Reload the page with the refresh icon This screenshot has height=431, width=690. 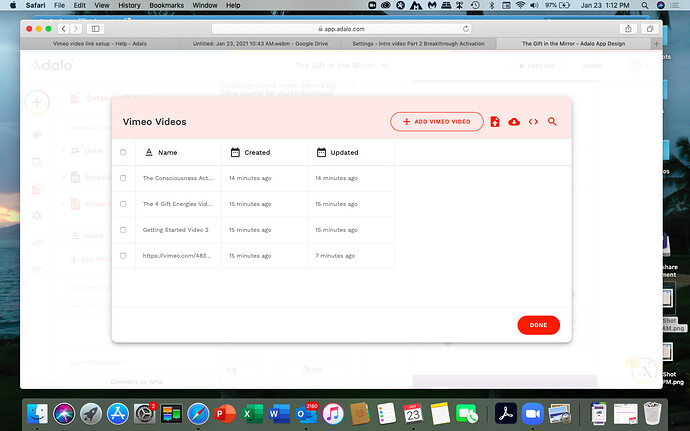466,29
